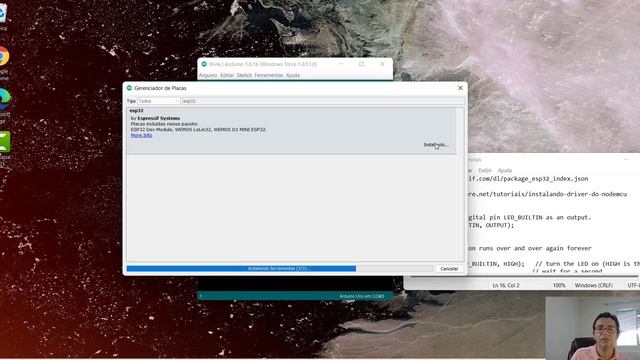Viewport: 640px width, 360px height.
Task: Click the boards list vertical scrollbar
Action: 460,184
